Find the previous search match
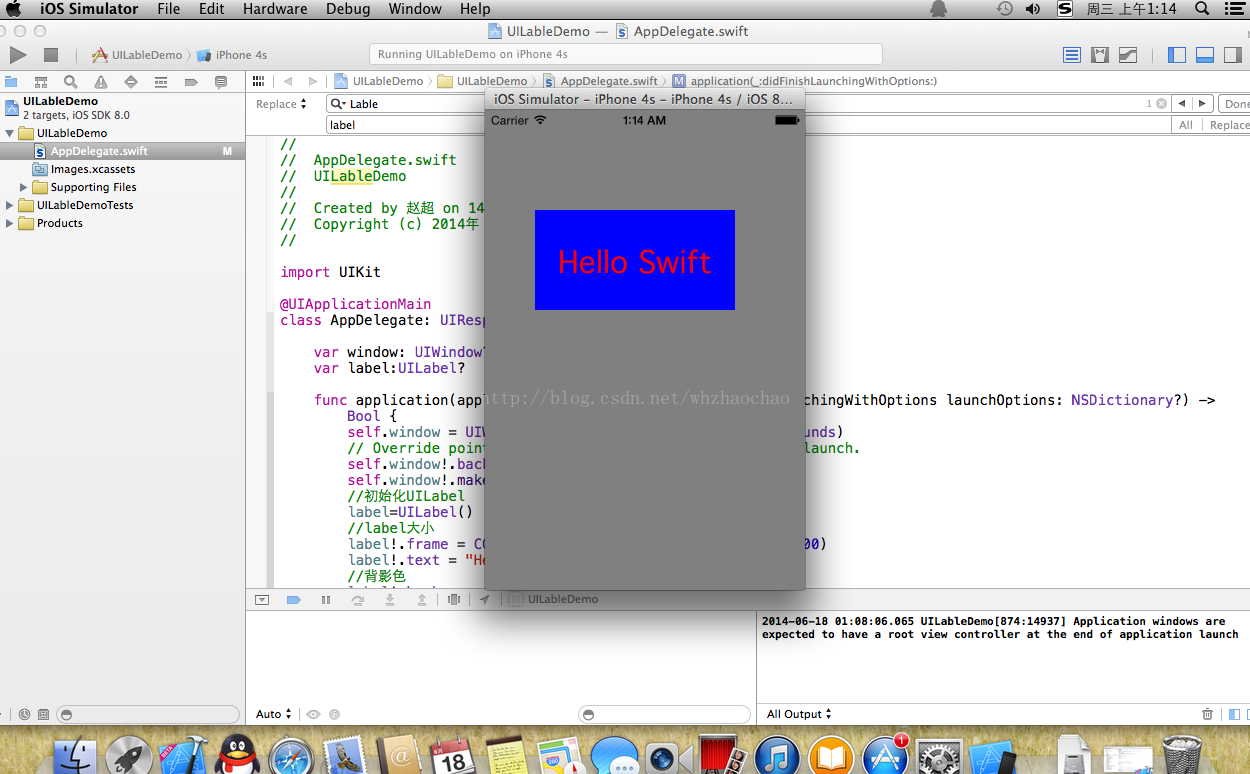 coord(1182,104)
